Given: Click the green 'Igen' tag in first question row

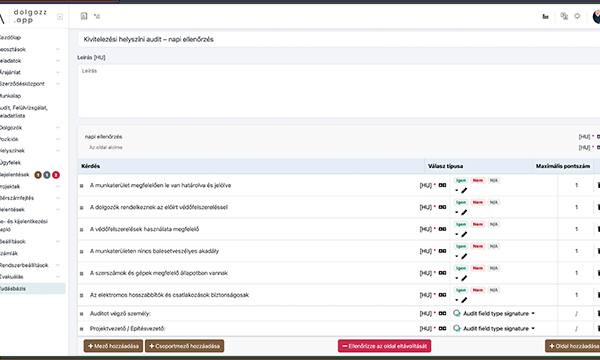Looking at the screenshot, I should click(461, 180).
